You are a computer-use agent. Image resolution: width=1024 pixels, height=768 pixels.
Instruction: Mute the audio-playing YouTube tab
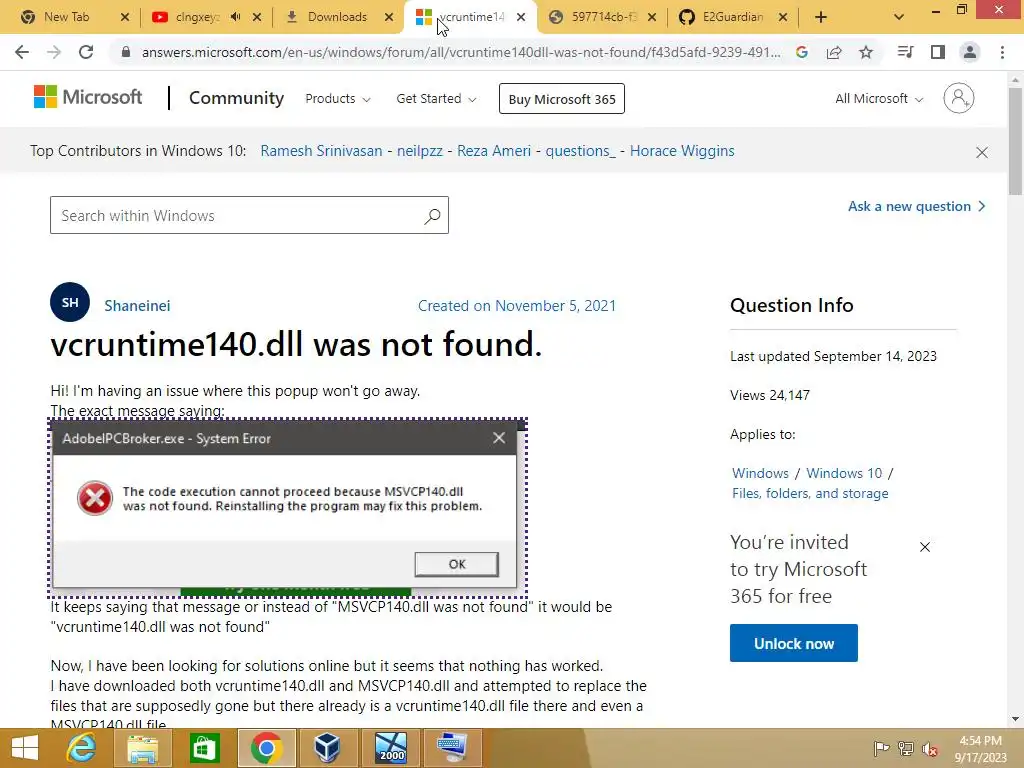pos(236,17)
